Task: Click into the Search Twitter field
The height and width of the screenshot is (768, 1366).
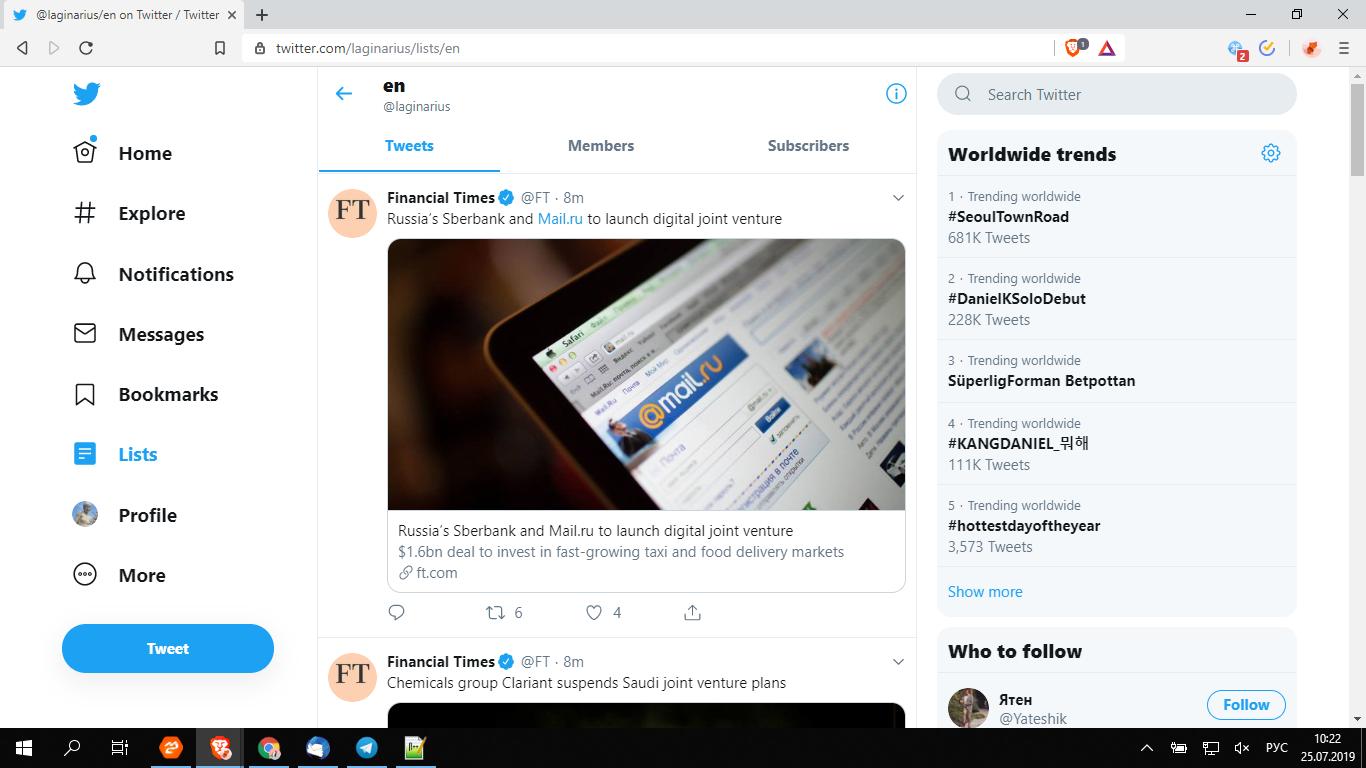Action: tap(1116, 94)
